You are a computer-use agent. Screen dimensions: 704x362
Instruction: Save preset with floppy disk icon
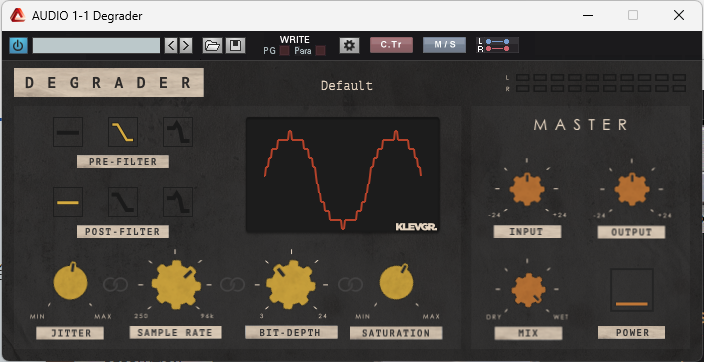tap(235, 45)
